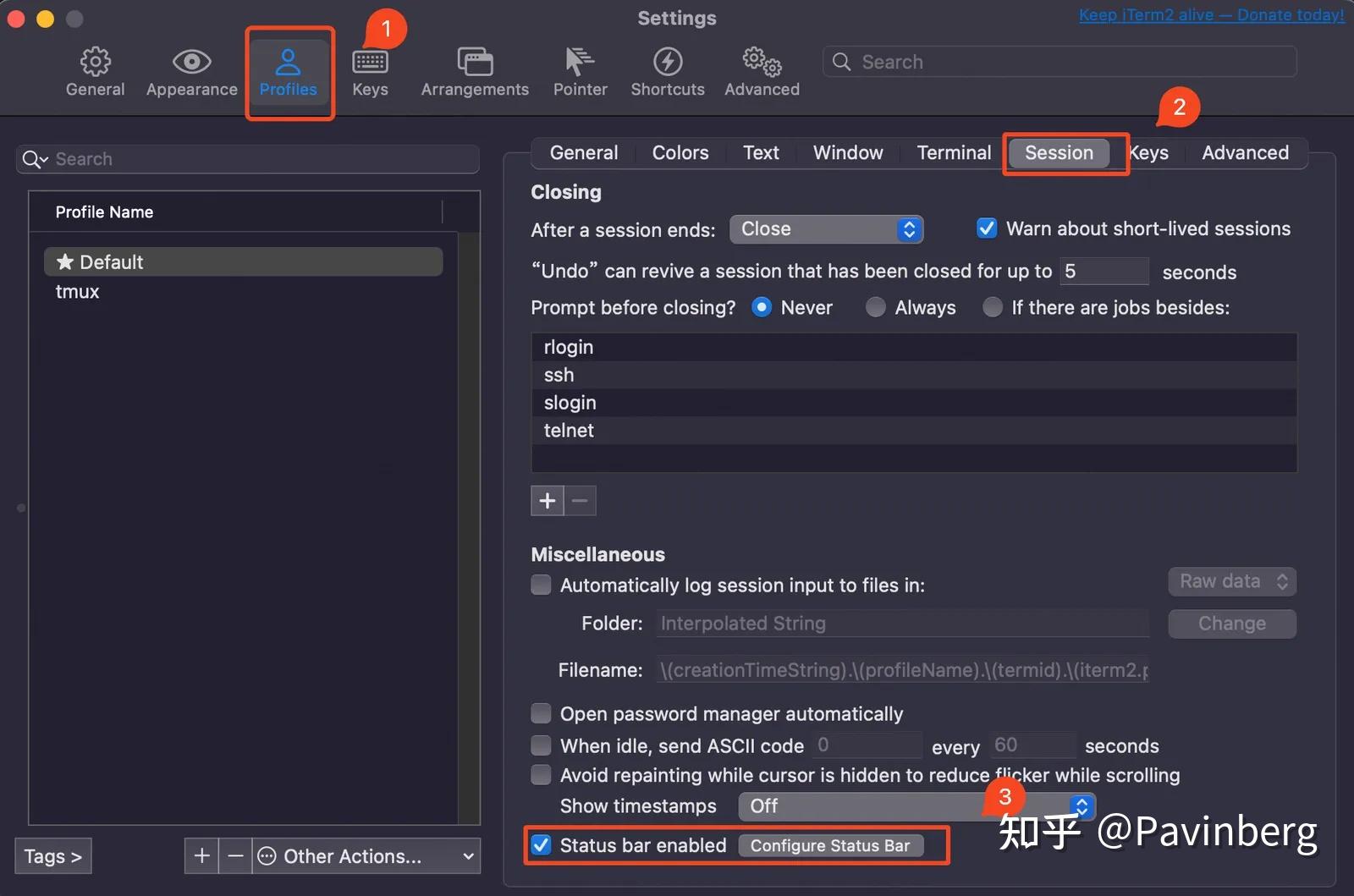The image size is (1354, 896).
Task: Open the Profiles pane
Action: (289, 71)
